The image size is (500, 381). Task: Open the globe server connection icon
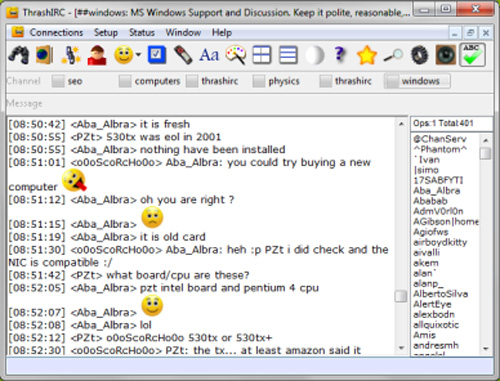point(45,55)
